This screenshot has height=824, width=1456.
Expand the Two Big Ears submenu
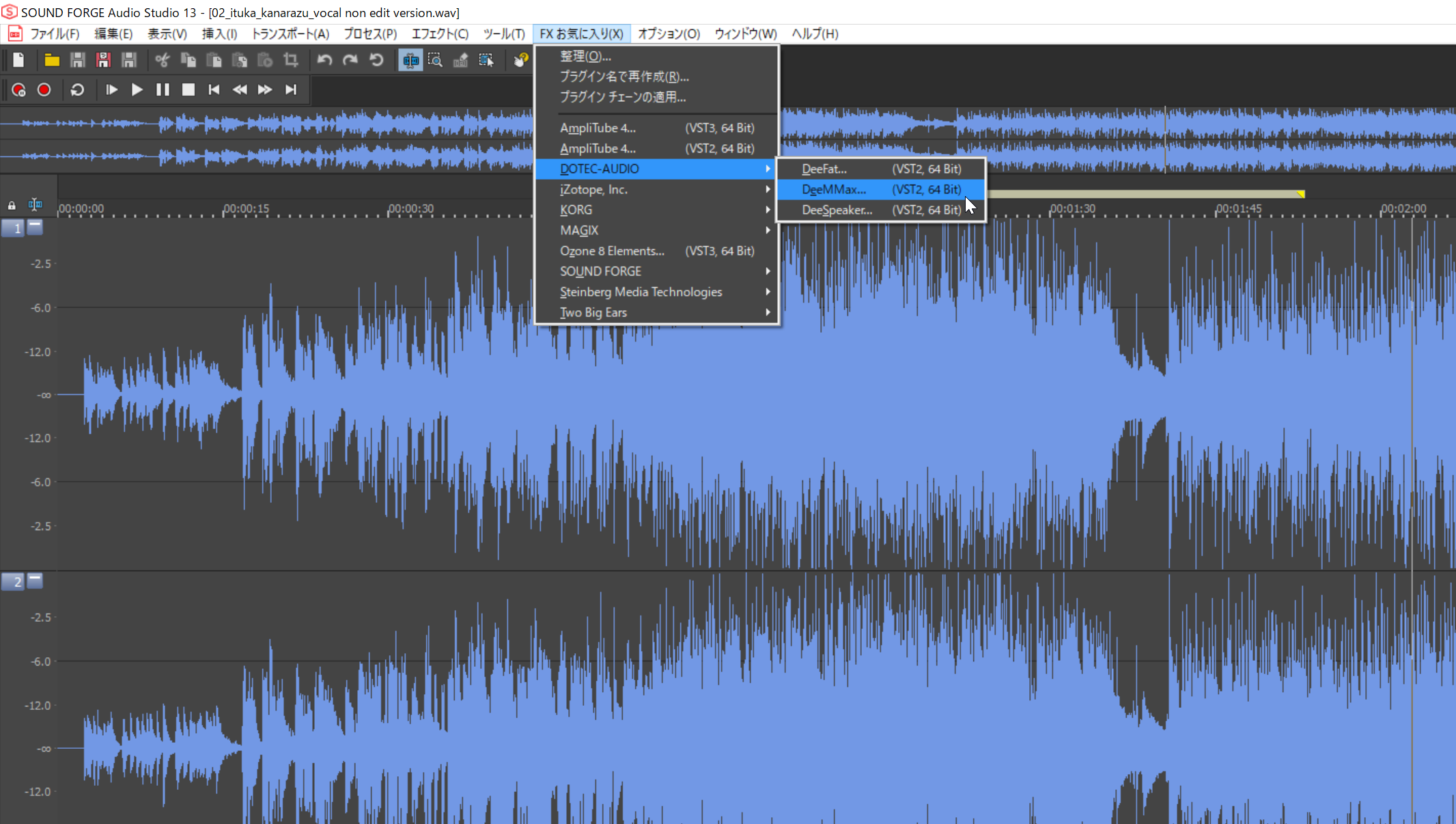point(657,312)
